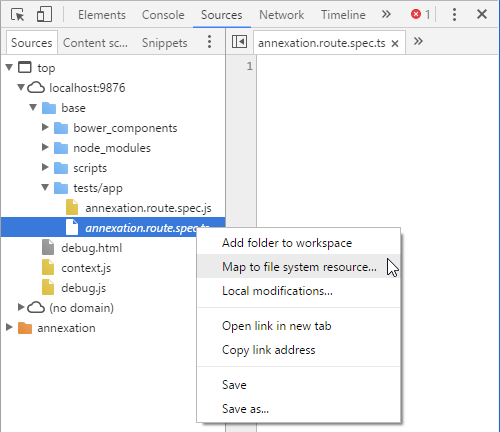Select the highlighted annexation.route.spec.ts row

point(113,227)
